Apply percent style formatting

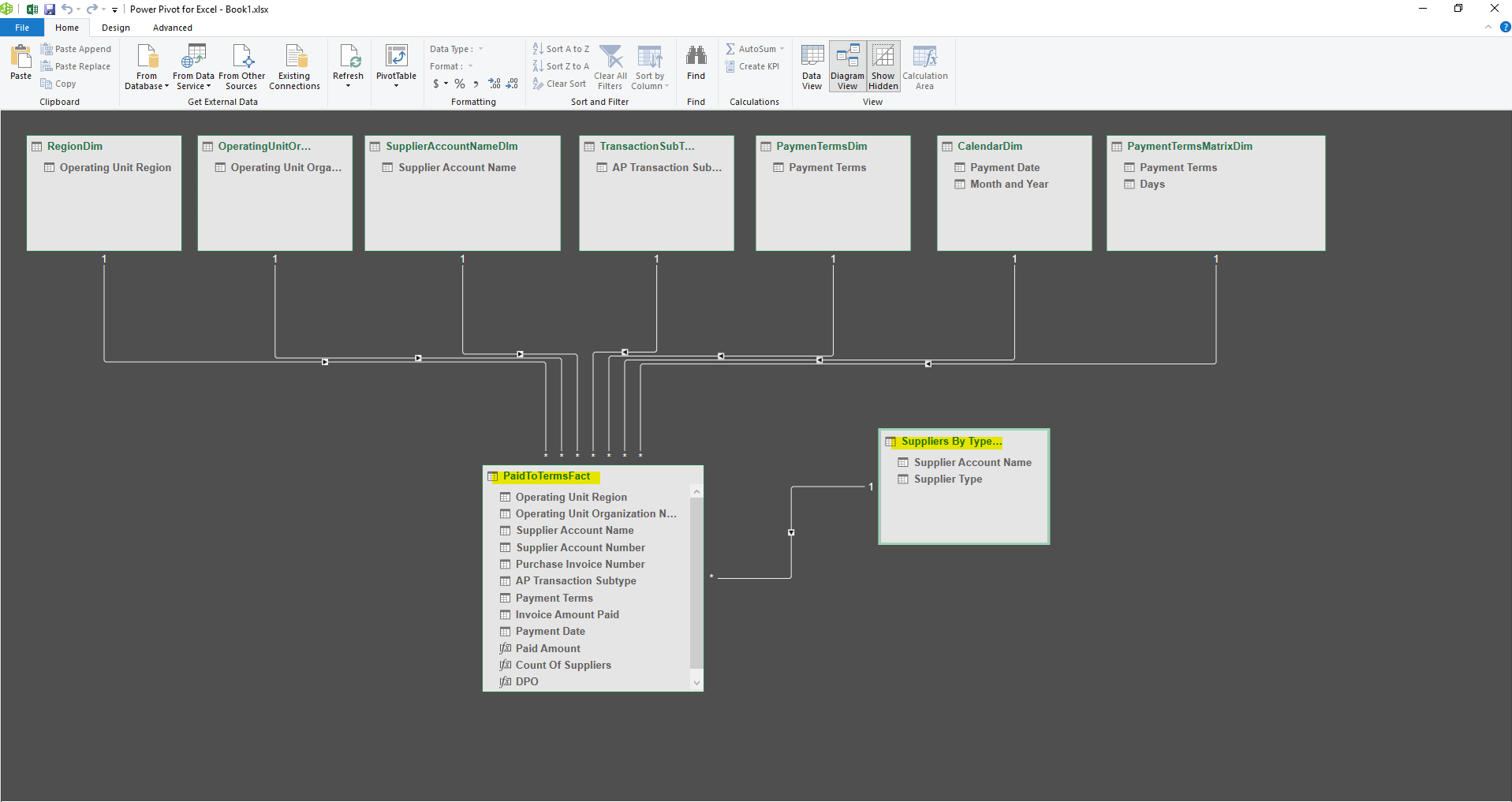coord(460,84)
